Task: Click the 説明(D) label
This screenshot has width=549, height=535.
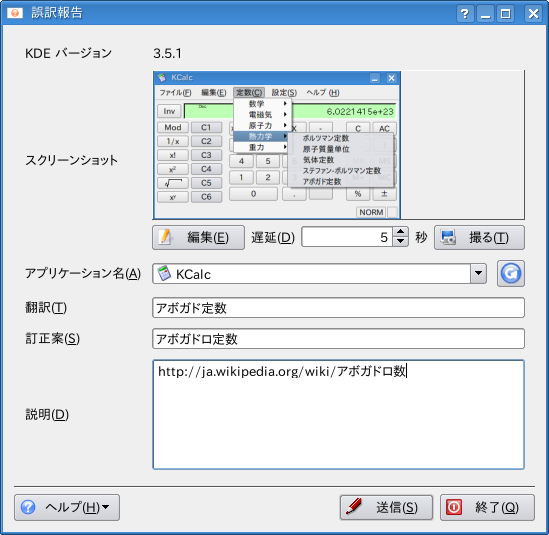Action: click(x=47, y=415)
